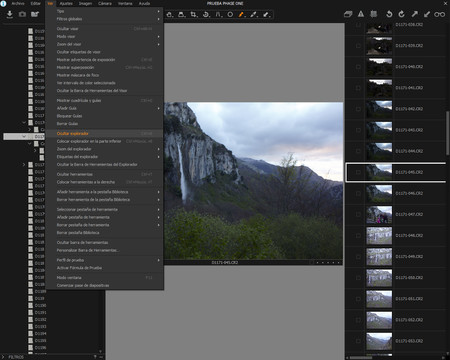Open Zoom del explorador submenu

coord(105,149)
